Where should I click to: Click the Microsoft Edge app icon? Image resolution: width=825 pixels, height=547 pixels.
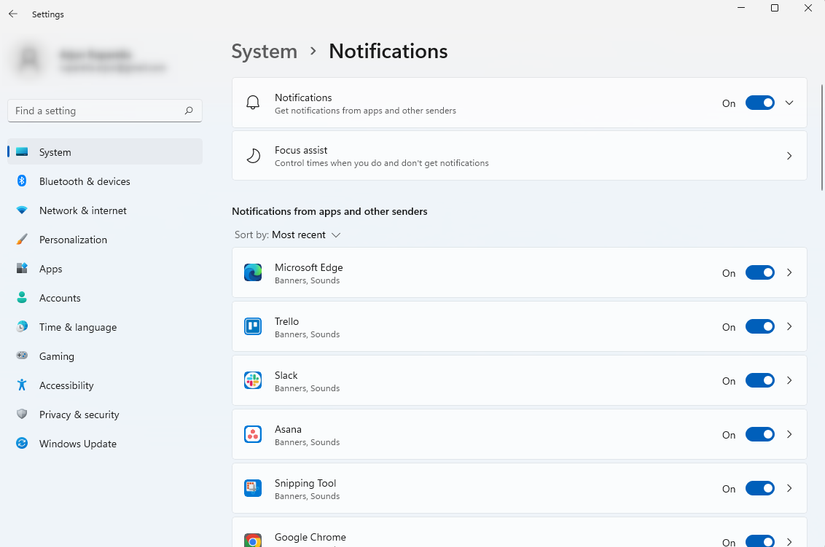coord(253,273)
